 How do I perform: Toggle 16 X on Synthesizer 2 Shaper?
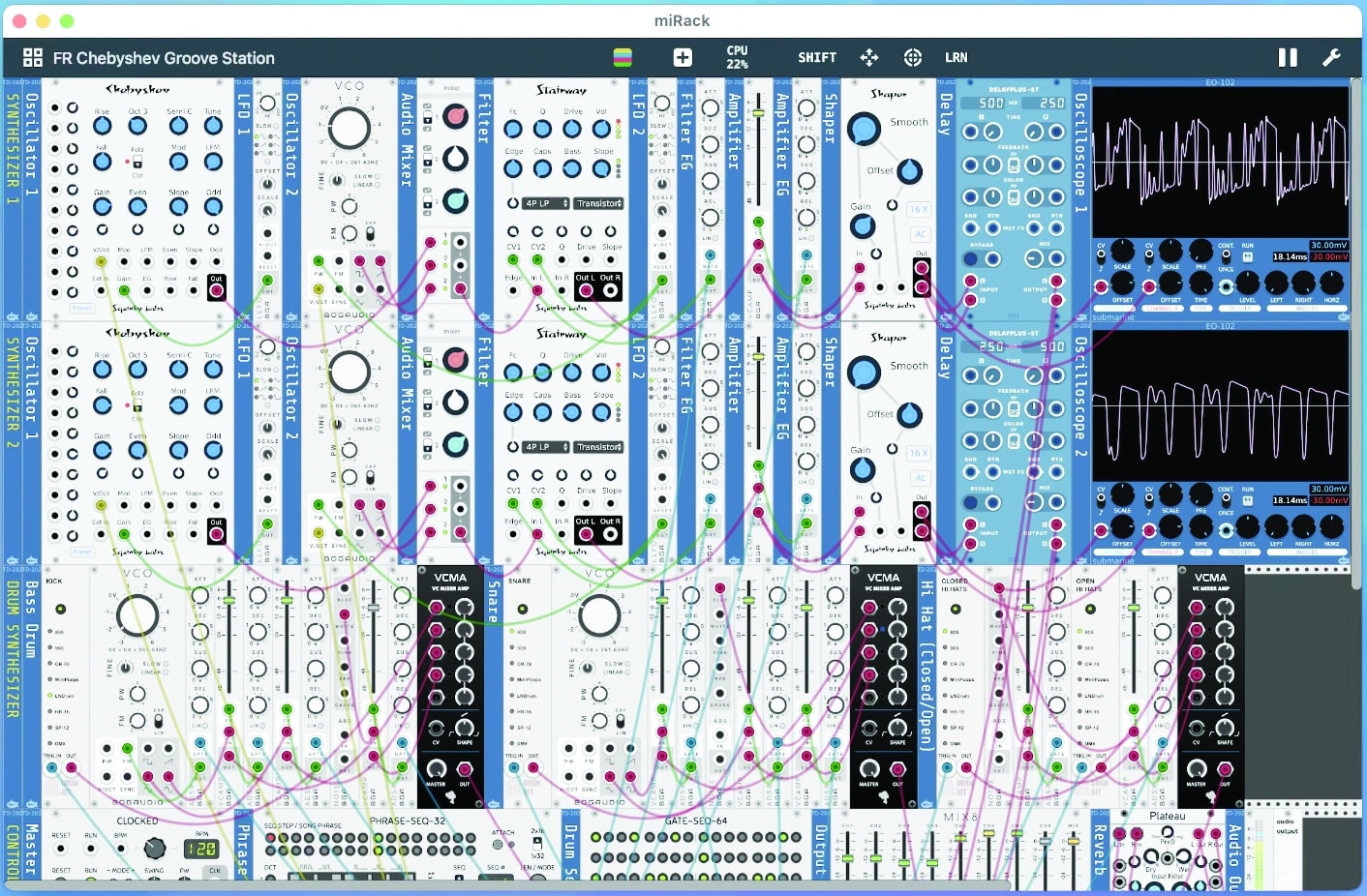pos(919,453)
